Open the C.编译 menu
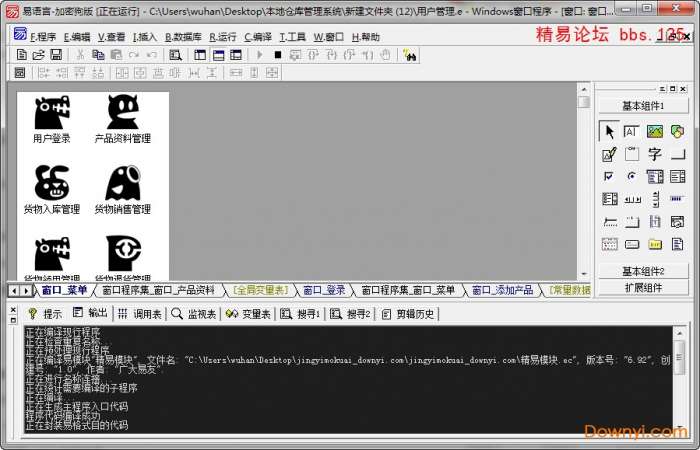Viewport: 700px width, 450px height. point(258,37)
